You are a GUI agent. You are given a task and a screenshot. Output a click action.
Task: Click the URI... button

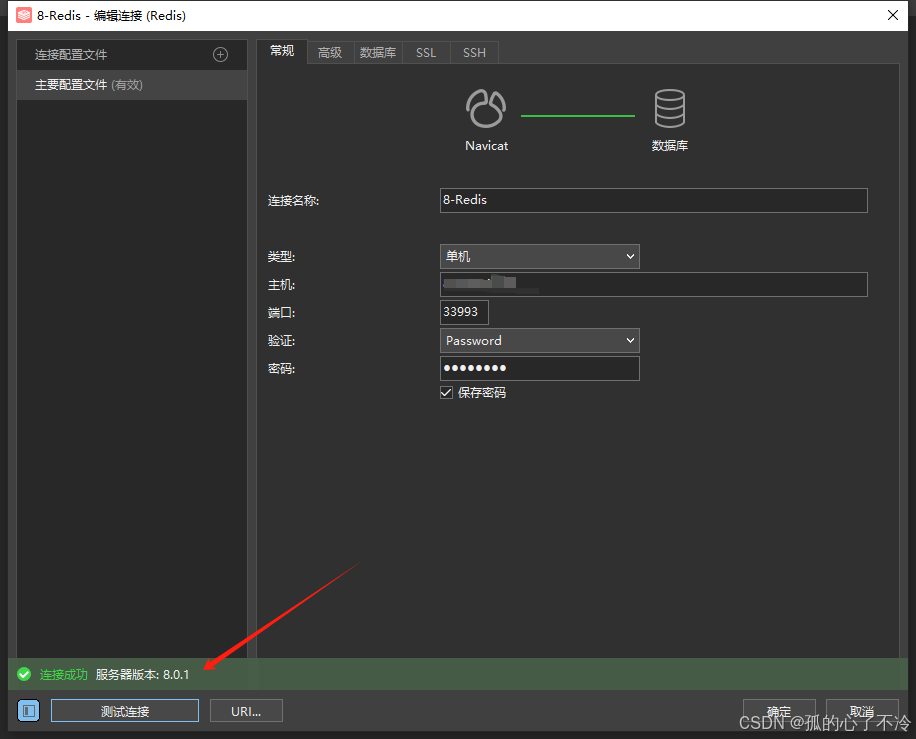(x=246, y=711)
